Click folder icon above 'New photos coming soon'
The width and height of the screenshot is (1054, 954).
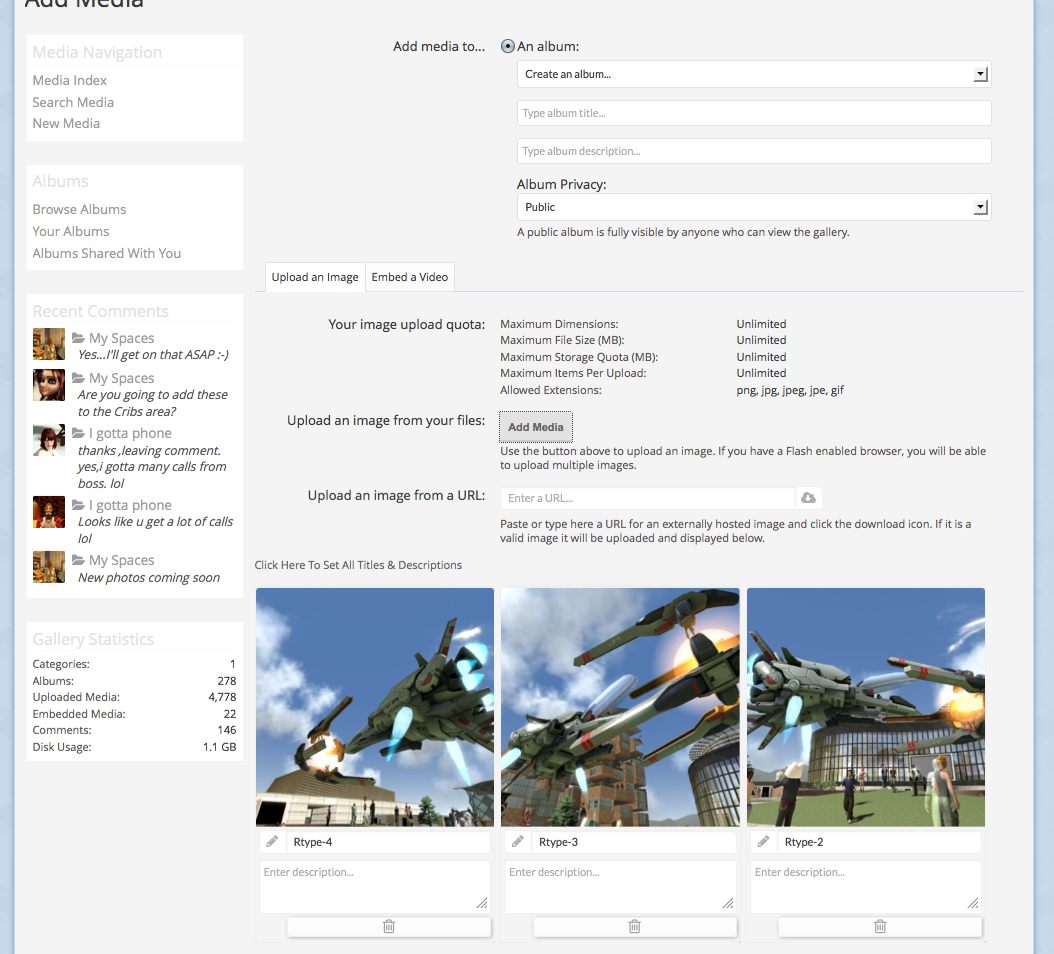point(78,560)
